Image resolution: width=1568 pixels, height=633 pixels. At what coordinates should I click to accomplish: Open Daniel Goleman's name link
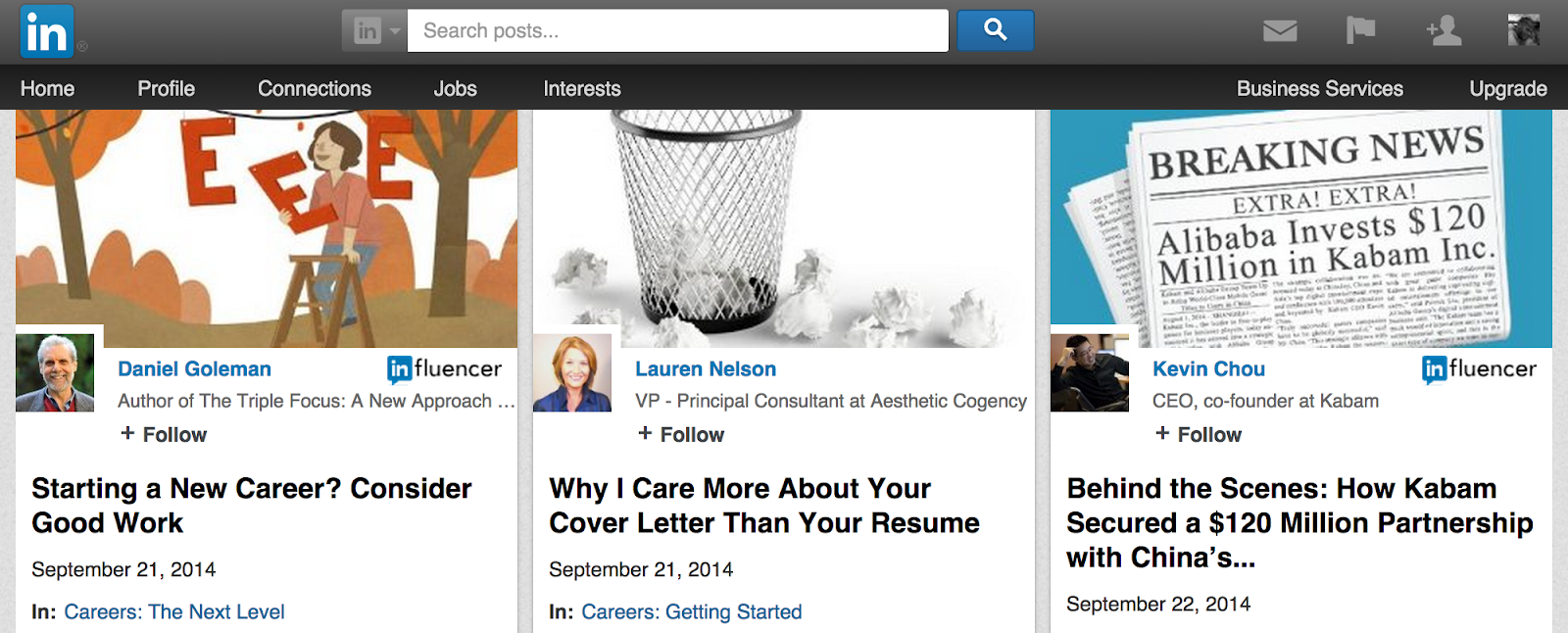pos(194,369)
